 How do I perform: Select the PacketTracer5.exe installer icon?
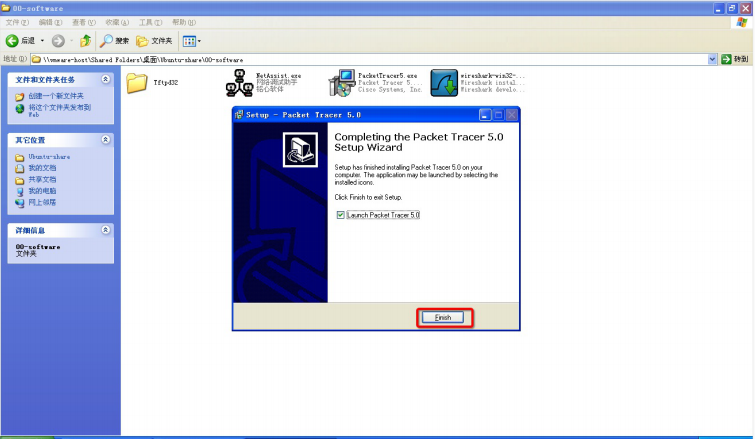(341, 83)
